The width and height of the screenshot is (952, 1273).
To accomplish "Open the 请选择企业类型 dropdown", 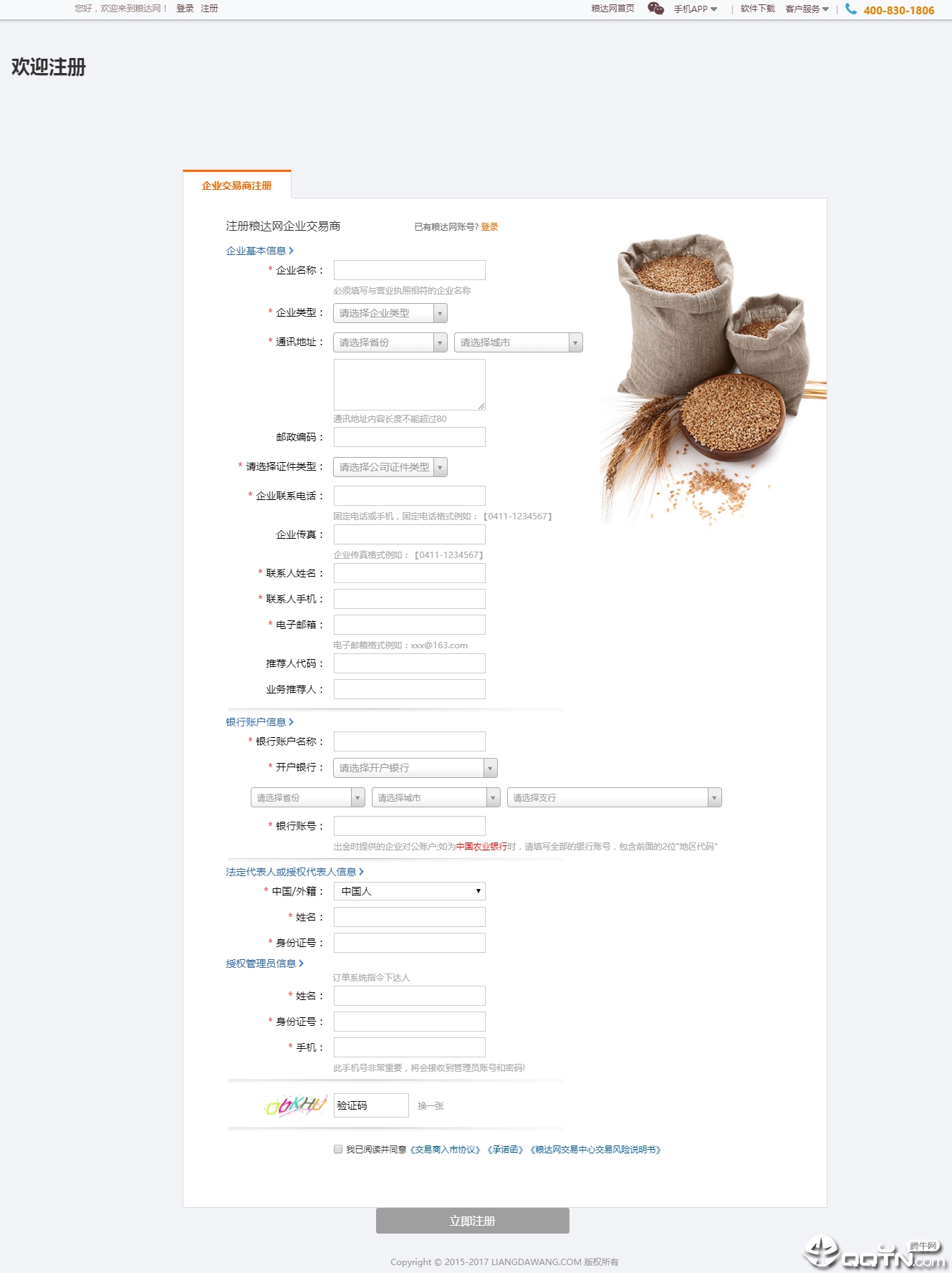I will 390,313.
